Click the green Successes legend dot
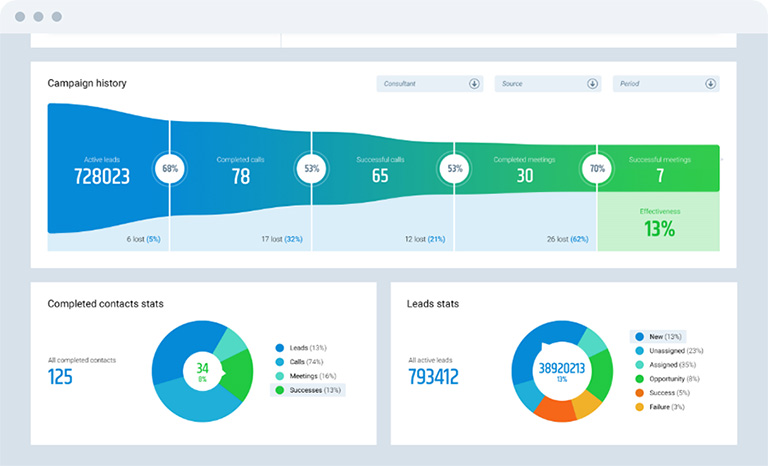768x466 pixels. tap(279, 390)
